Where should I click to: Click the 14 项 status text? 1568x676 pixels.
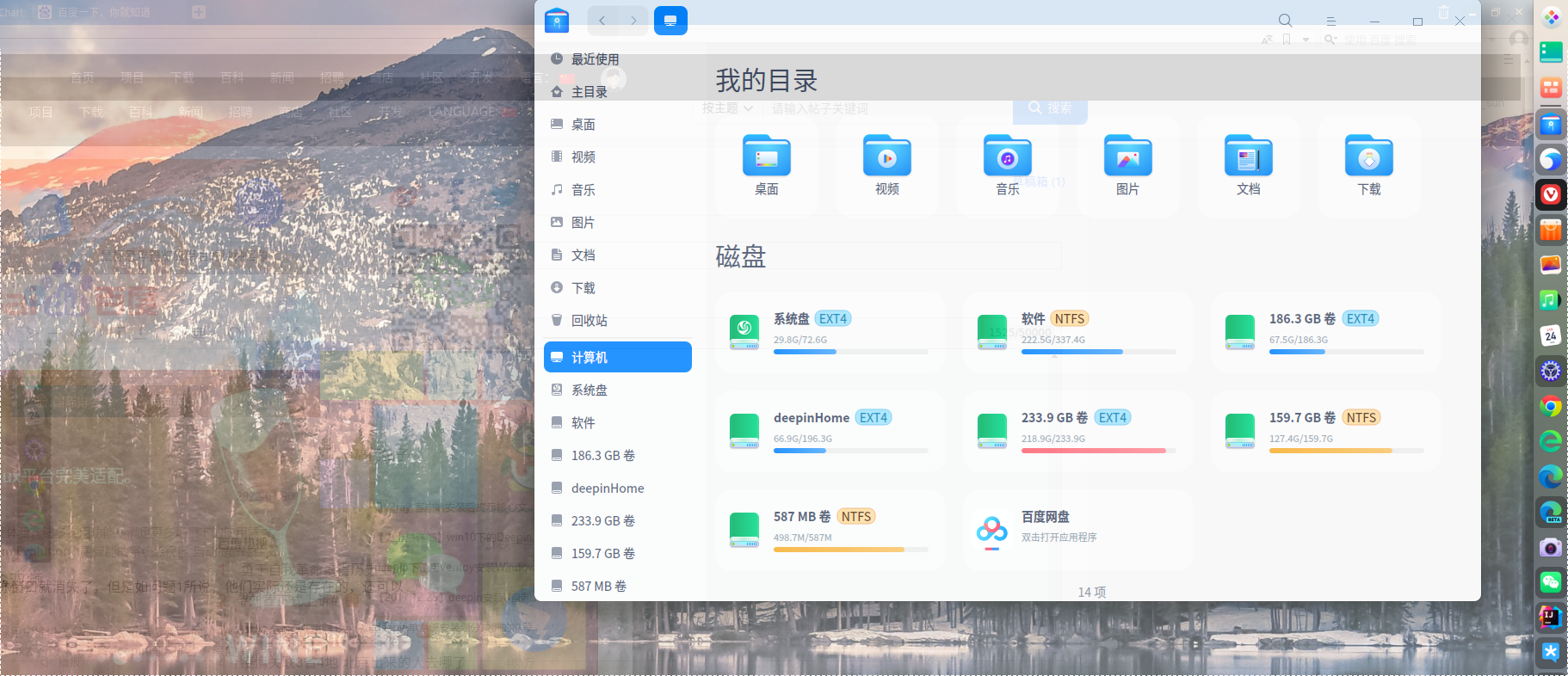click(x=1092, y=593)
